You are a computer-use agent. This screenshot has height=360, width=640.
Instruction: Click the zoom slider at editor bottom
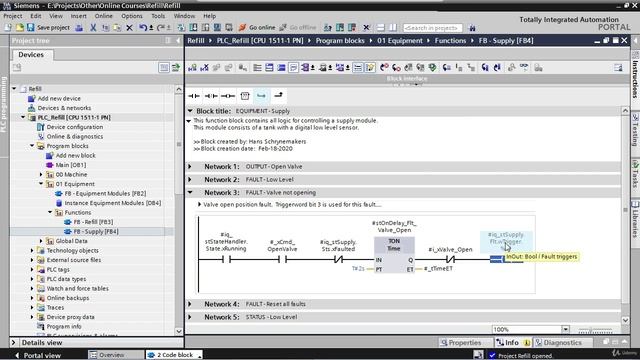tap(595, 330)
